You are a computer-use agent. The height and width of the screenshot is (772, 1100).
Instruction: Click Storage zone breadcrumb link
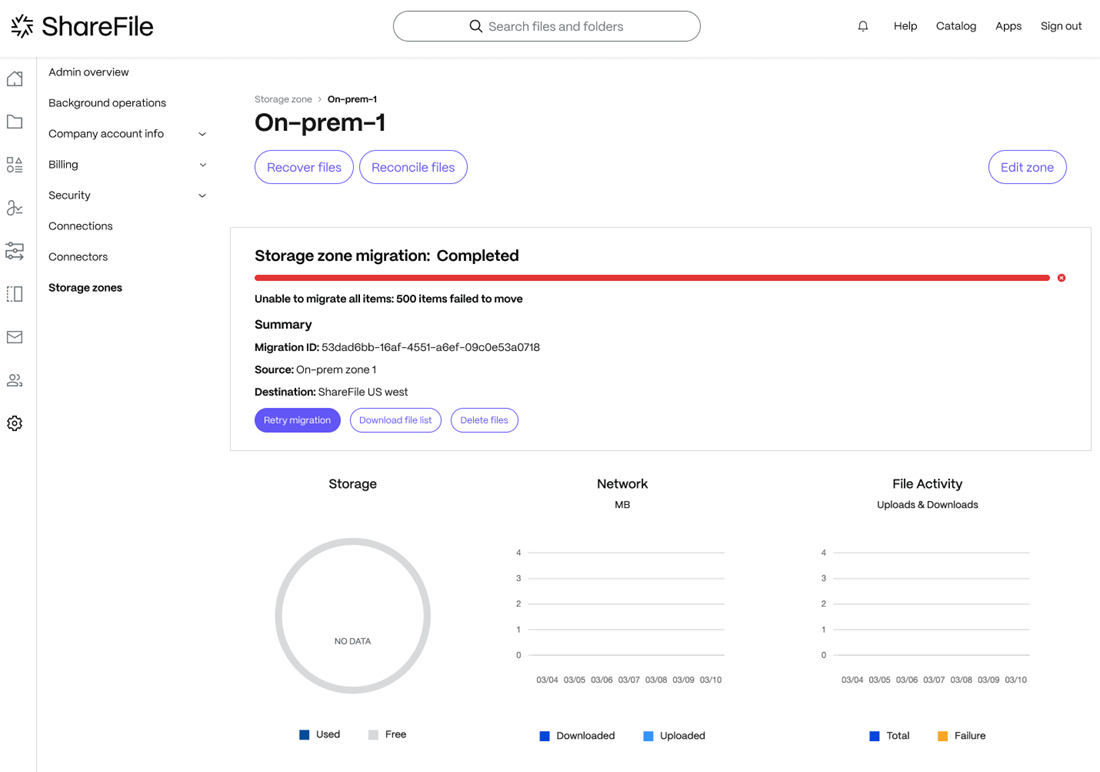click(283, 100)
